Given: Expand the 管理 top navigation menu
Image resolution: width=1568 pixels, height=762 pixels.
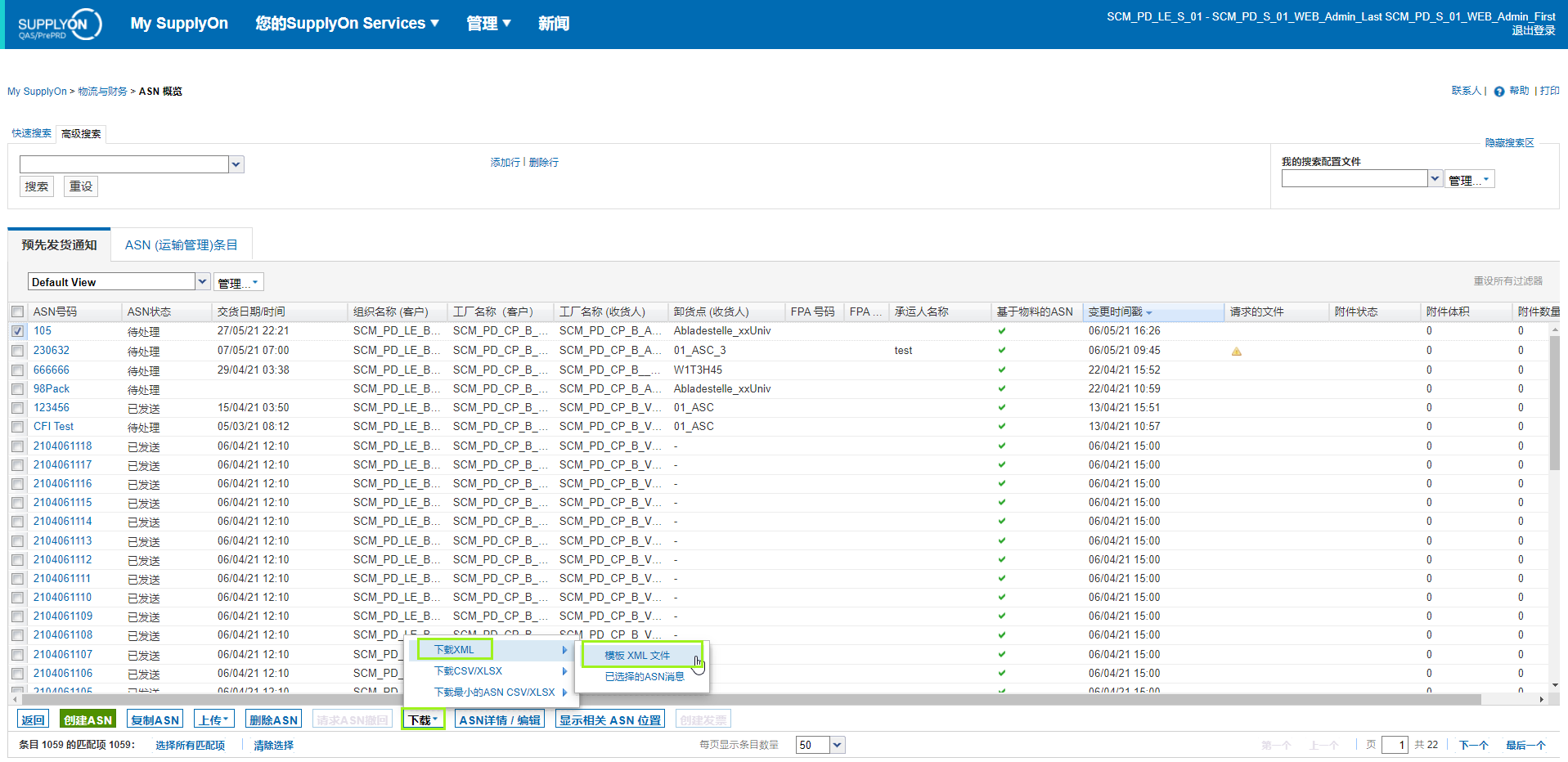Looking at the screenshot, I should 488,24.
